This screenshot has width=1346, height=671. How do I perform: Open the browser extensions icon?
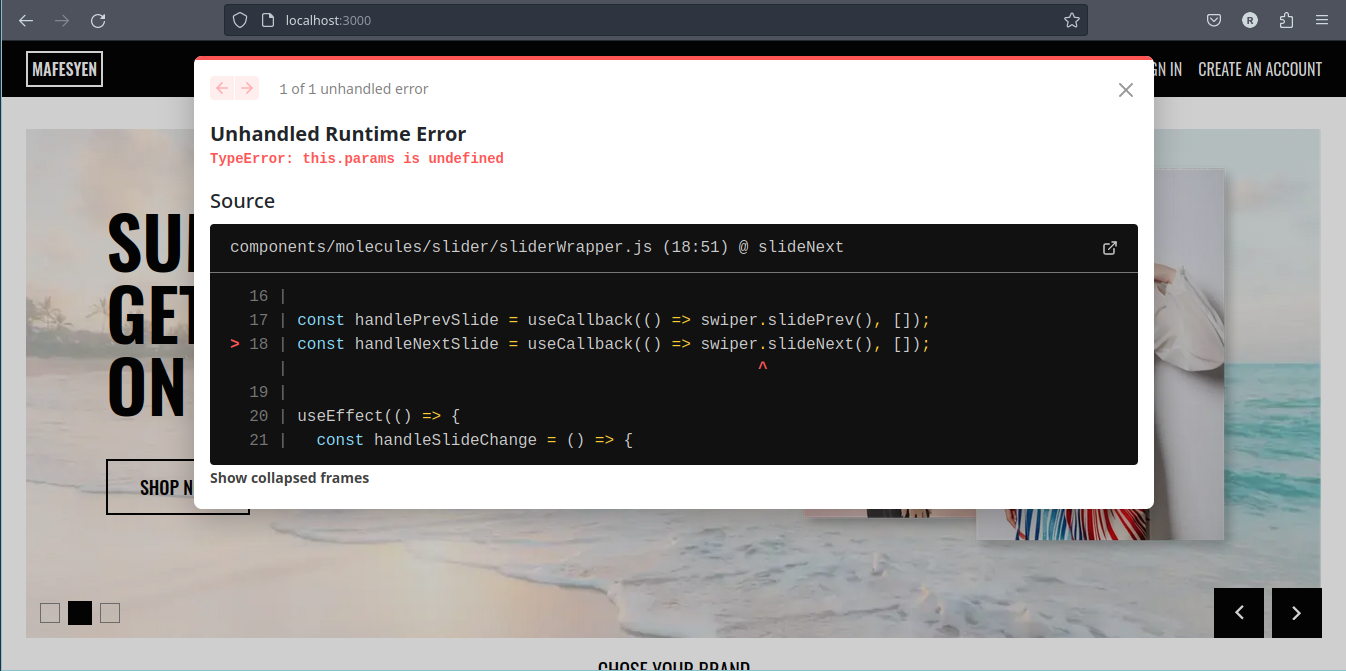[x=1286, y=20]
